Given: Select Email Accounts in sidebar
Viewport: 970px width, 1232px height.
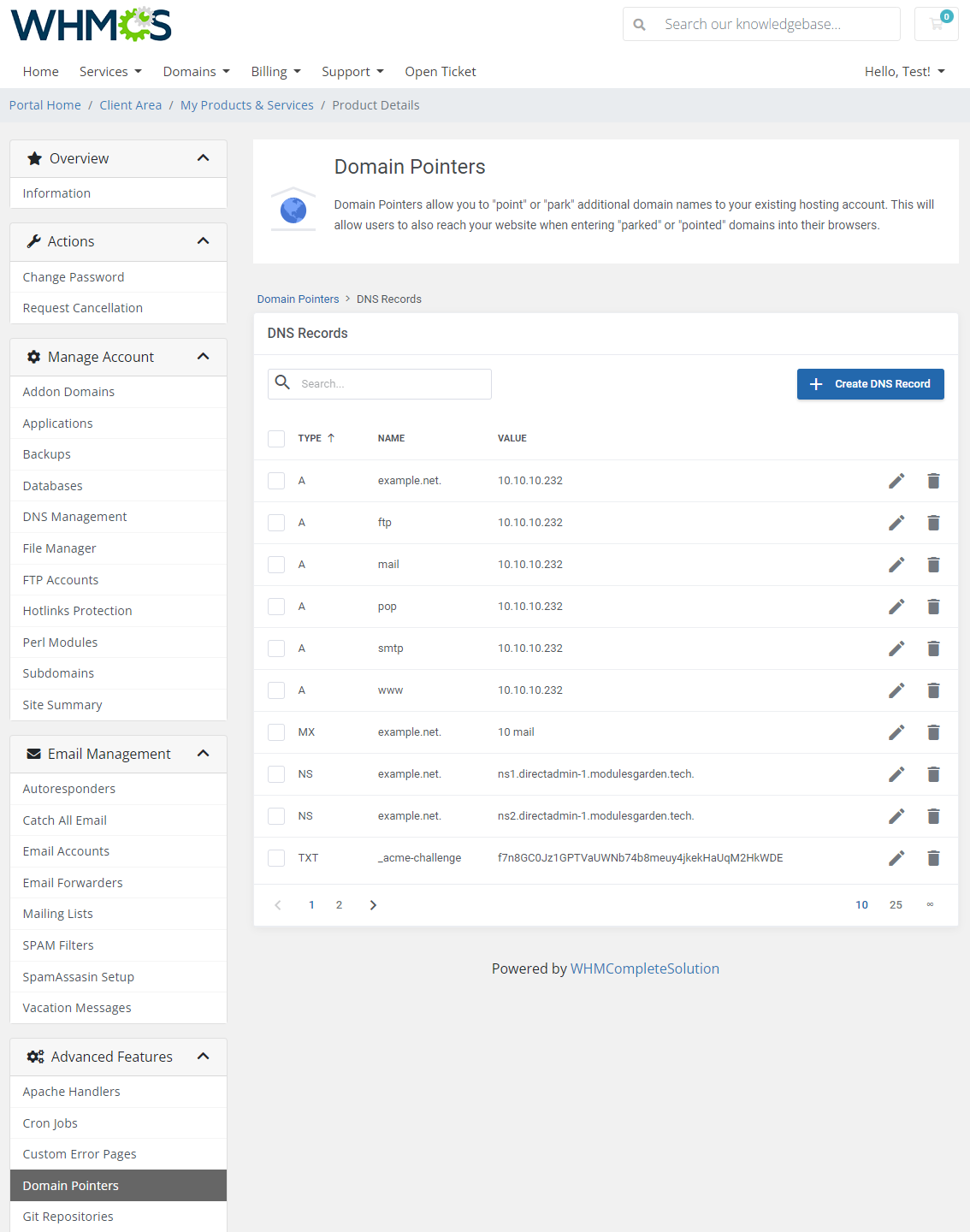Looking at the screenshot, I should 118,851.
